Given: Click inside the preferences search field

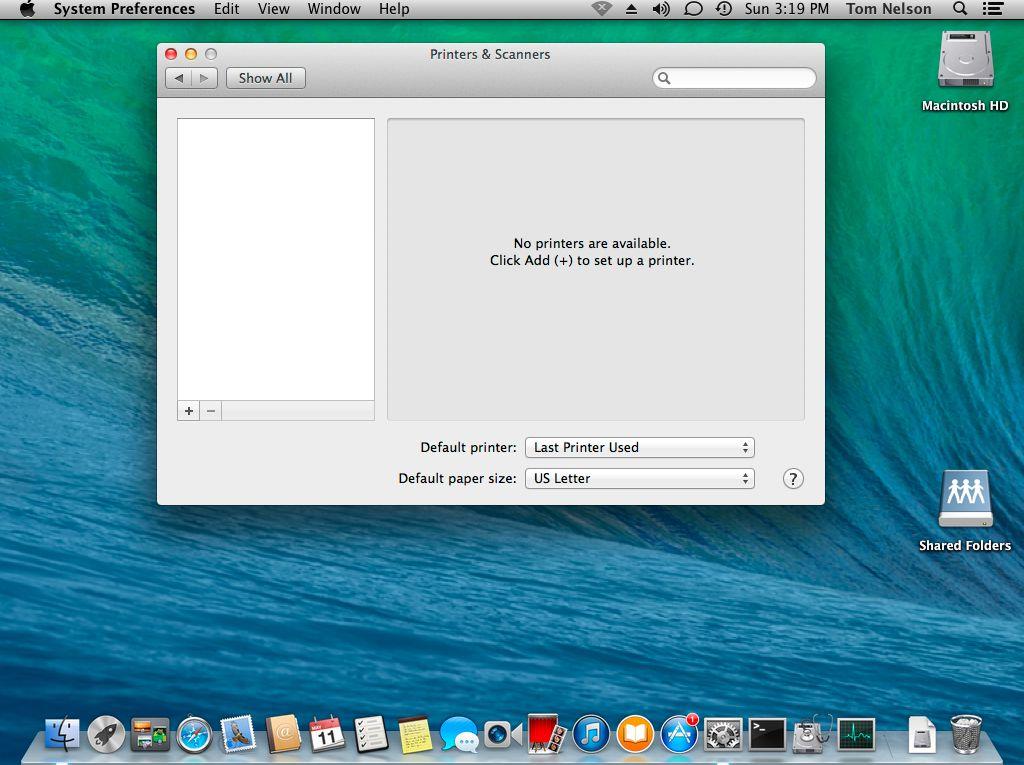Looking at the screenshot, I should [734, 78].
